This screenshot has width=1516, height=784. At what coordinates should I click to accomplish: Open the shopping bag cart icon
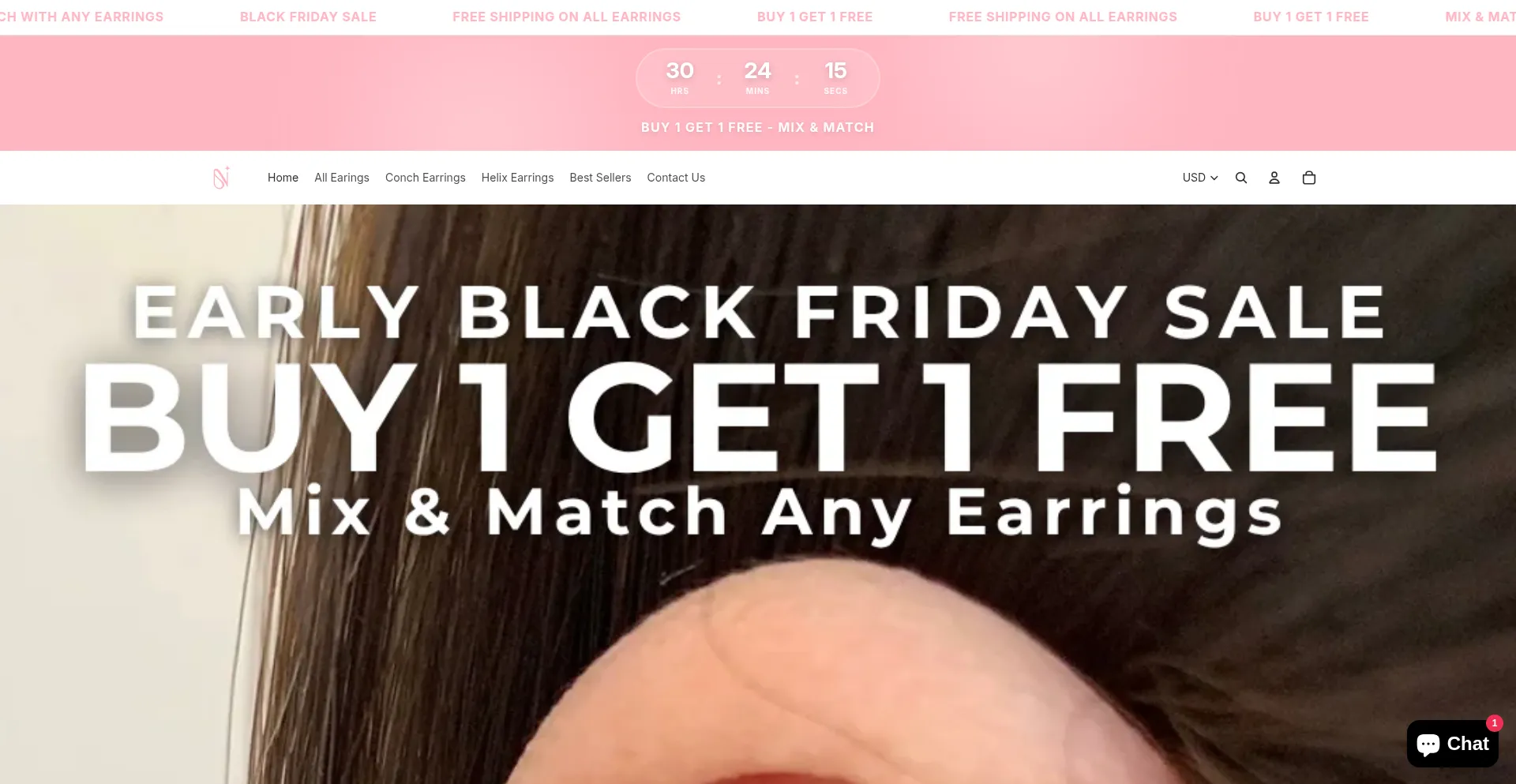pyautogui.click(x=1309, y=178)
